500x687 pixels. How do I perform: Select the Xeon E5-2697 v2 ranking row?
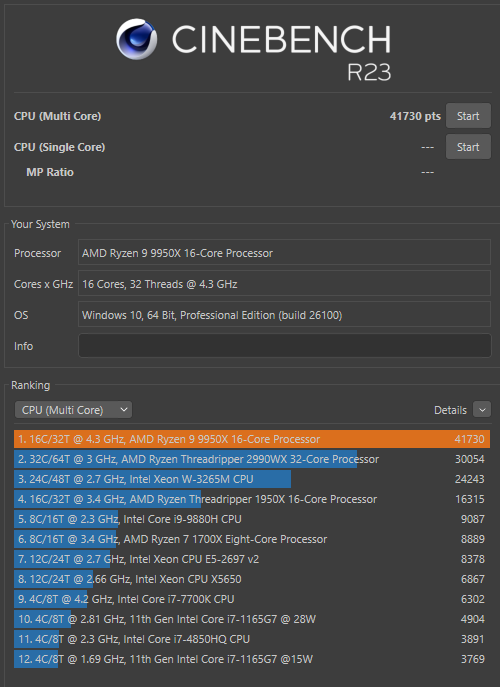(252, 559)
